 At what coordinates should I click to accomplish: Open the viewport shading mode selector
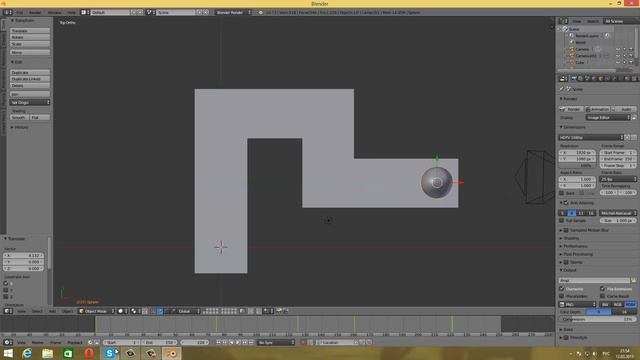pos(122,311)
